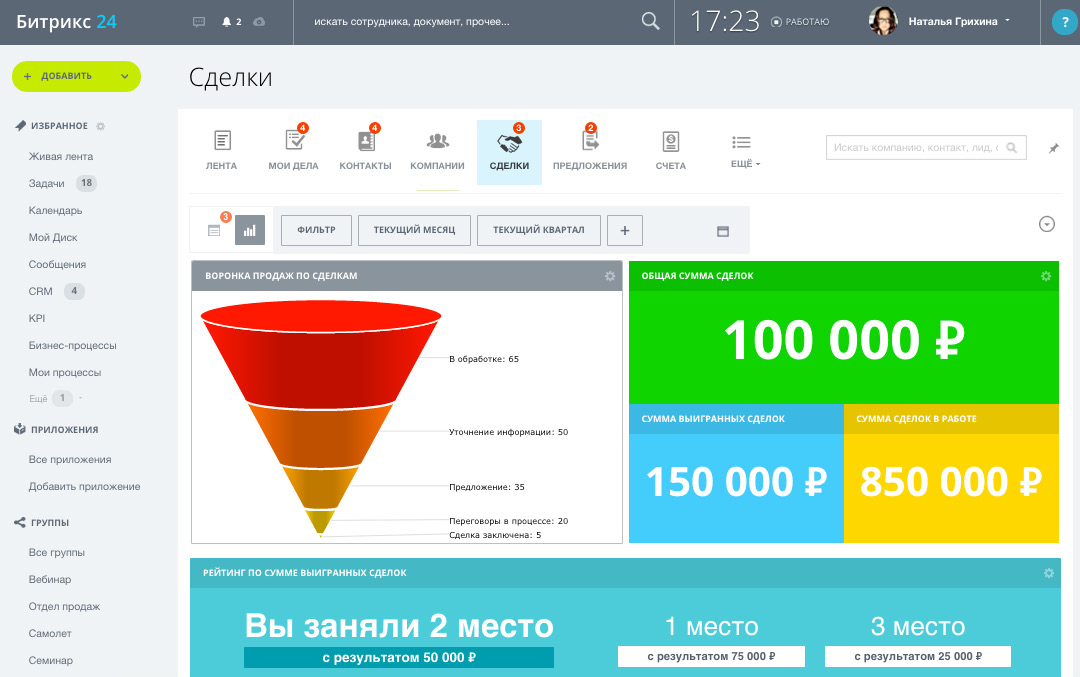The height and width of the screenshot is (677, 1080).
Task: Switch to chart analytics view
Action: point(249,230)
